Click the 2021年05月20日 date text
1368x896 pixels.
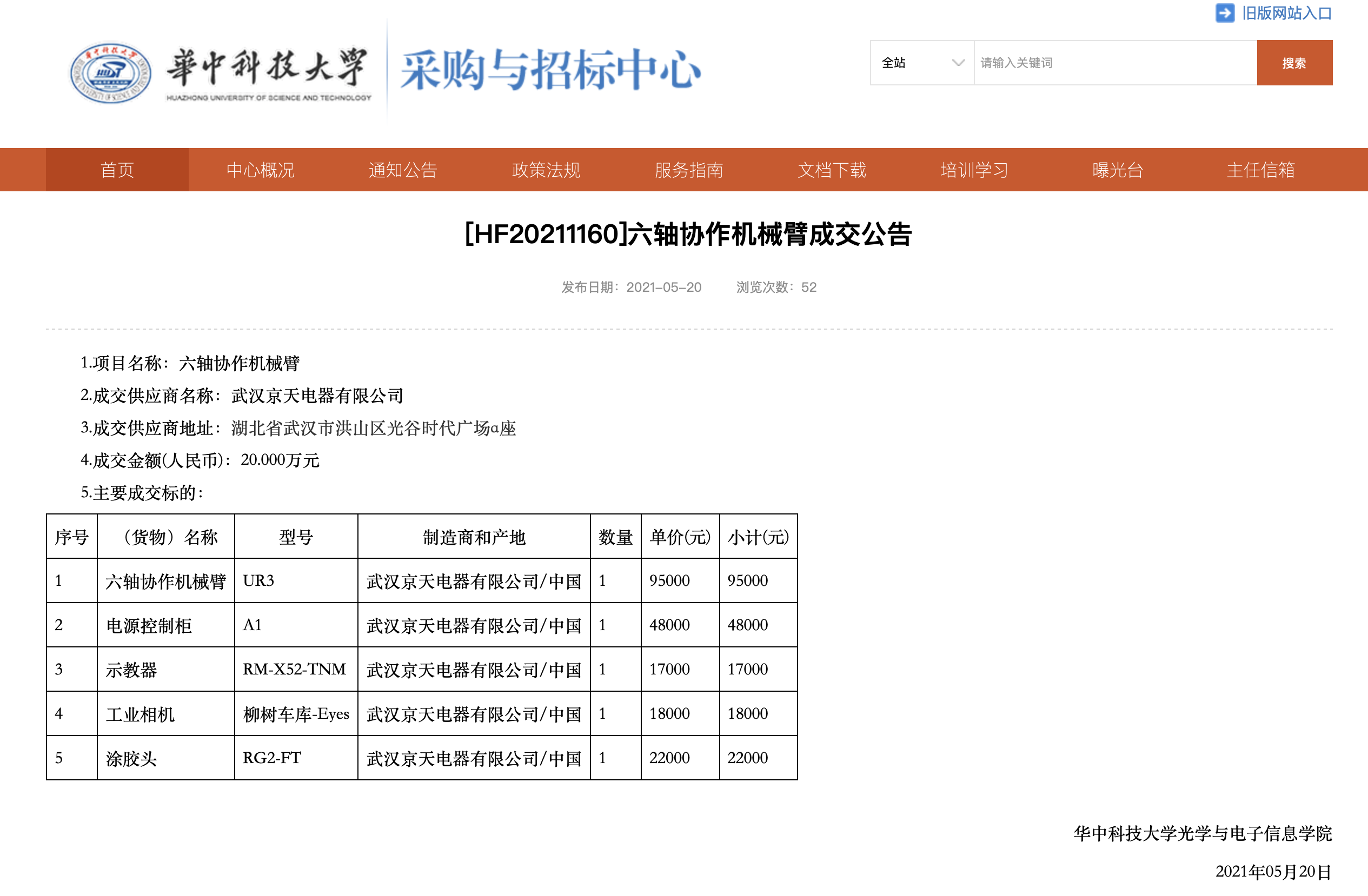[1274, 871]
